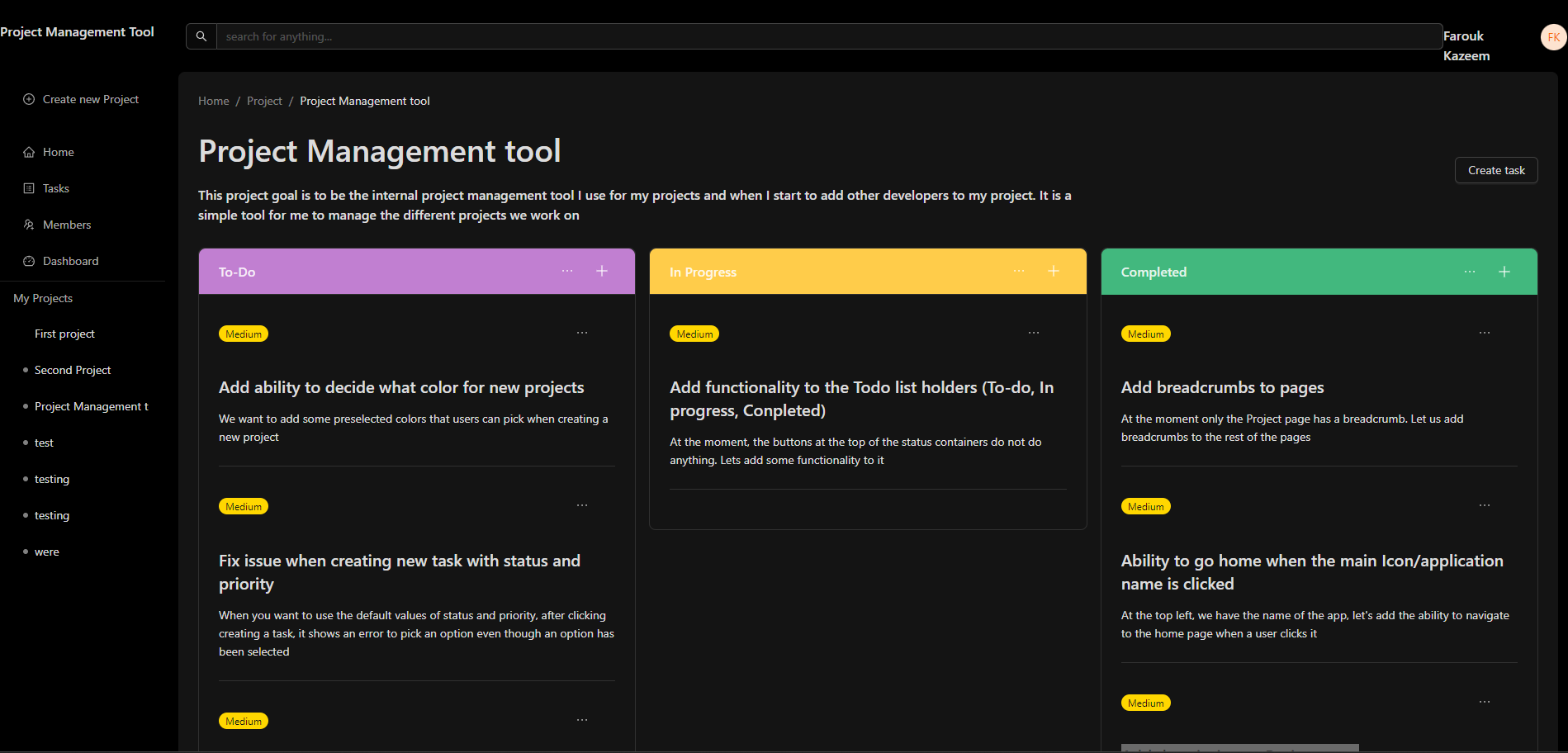The image size is (1568, 753).
Task: Open Dashboard from the sidebar menu
Action: (71, 261)
